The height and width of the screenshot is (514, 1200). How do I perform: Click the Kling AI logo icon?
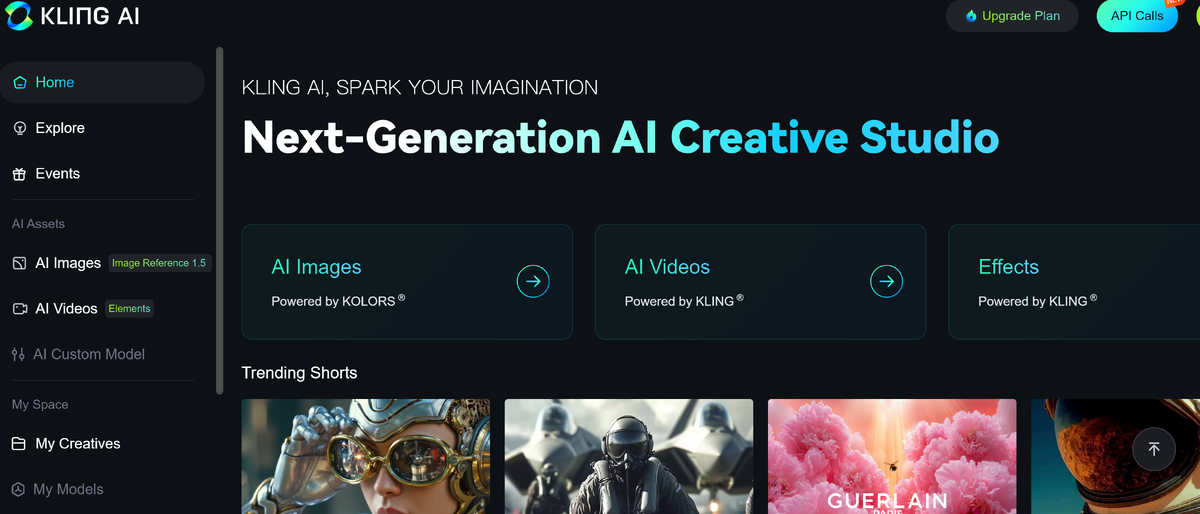(18, 16)
